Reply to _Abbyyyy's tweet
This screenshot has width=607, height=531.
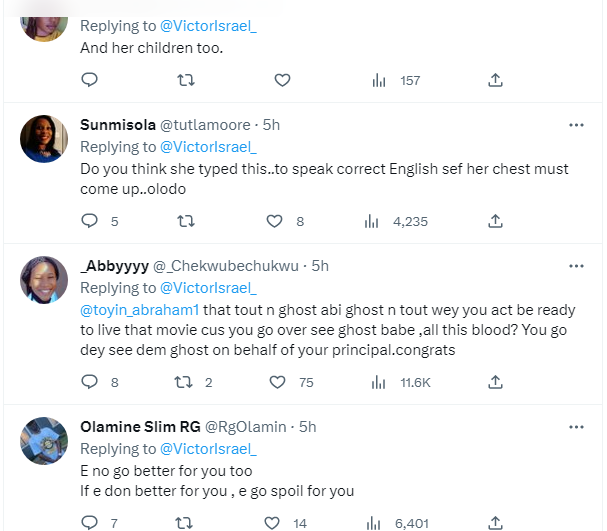[x=89, y=381]
